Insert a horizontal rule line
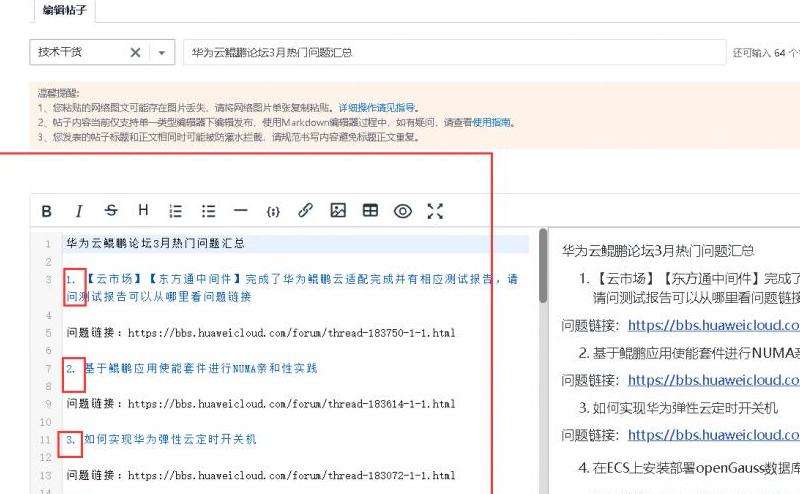 [x=240, y=210]
